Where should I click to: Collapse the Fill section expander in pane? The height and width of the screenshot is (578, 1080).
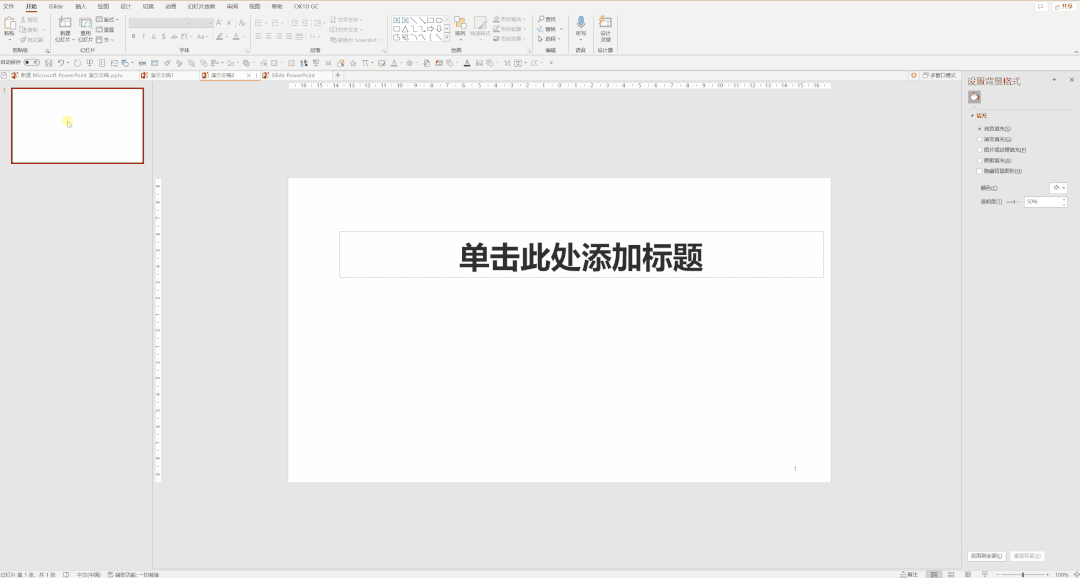[x=973, y=116]
